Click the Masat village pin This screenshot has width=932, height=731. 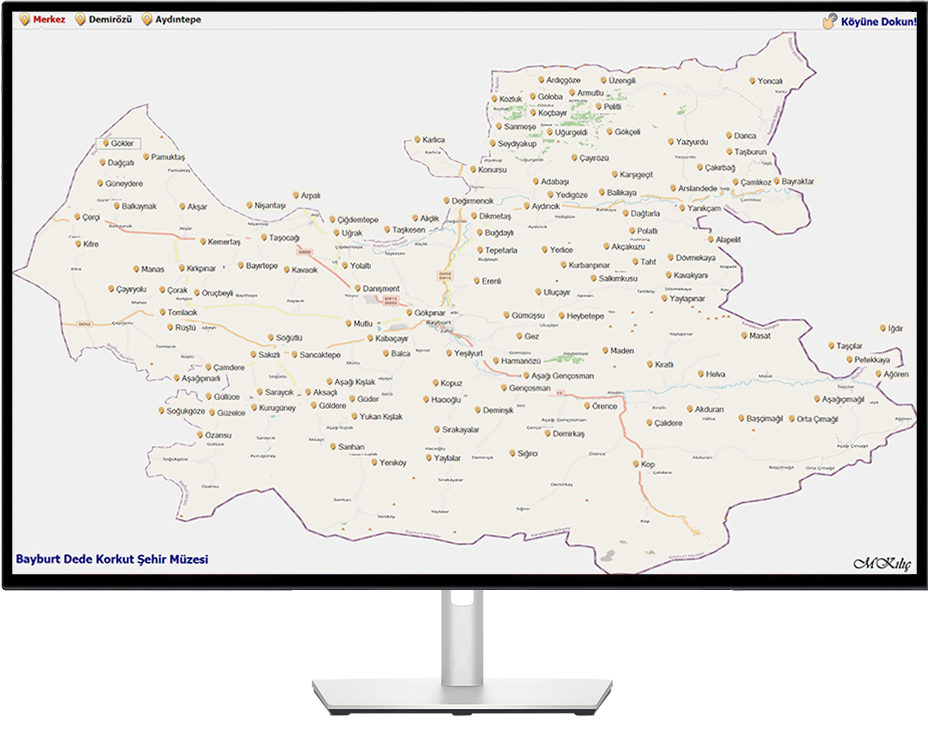[x=743, y=336]
